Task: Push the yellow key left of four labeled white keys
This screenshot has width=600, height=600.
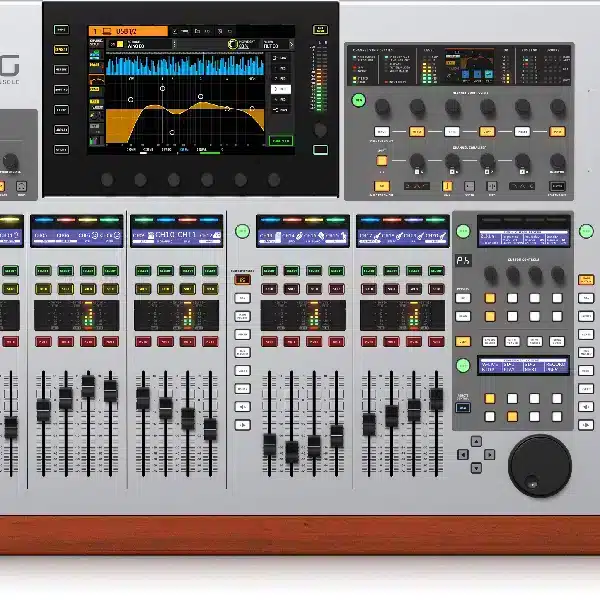Action: click(463, 342)
